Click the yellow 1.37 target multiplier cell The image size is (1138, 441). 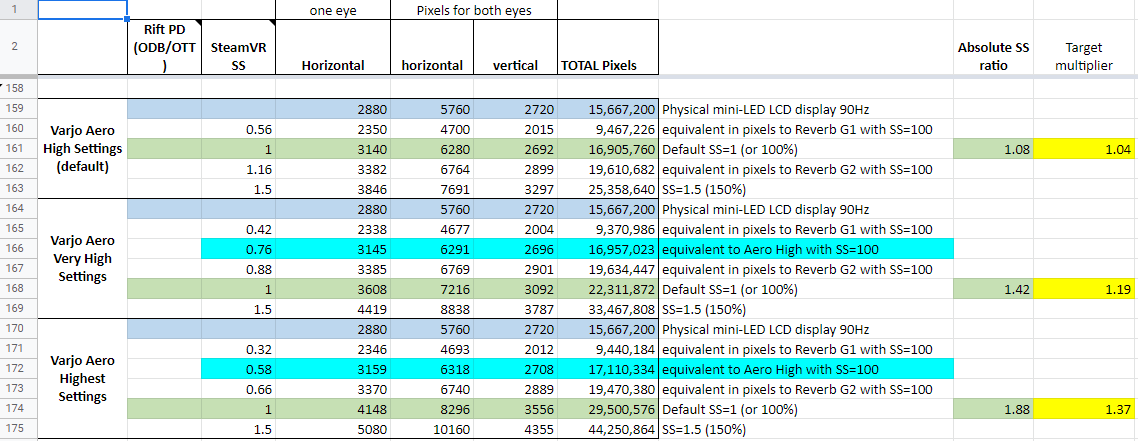(x=1084, y=409)
